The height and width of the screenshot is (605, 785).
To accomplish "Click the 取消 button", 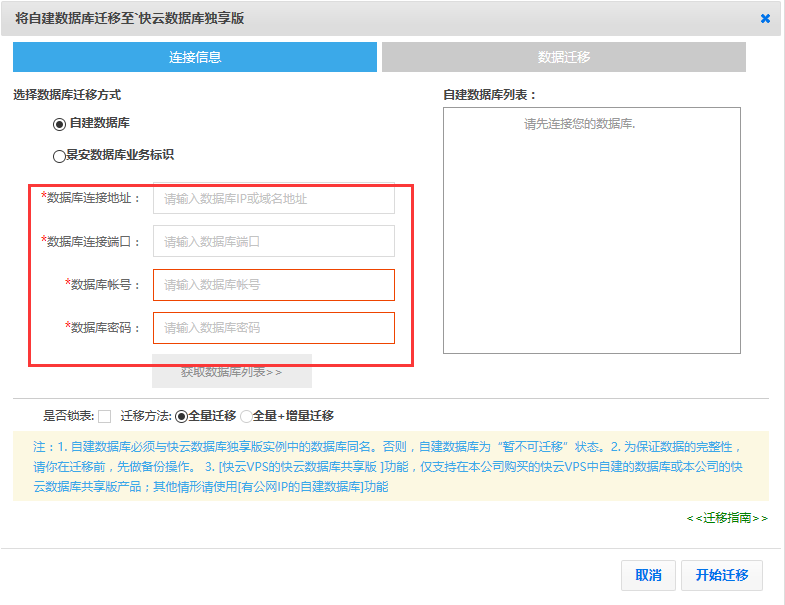I will point(648,575).
